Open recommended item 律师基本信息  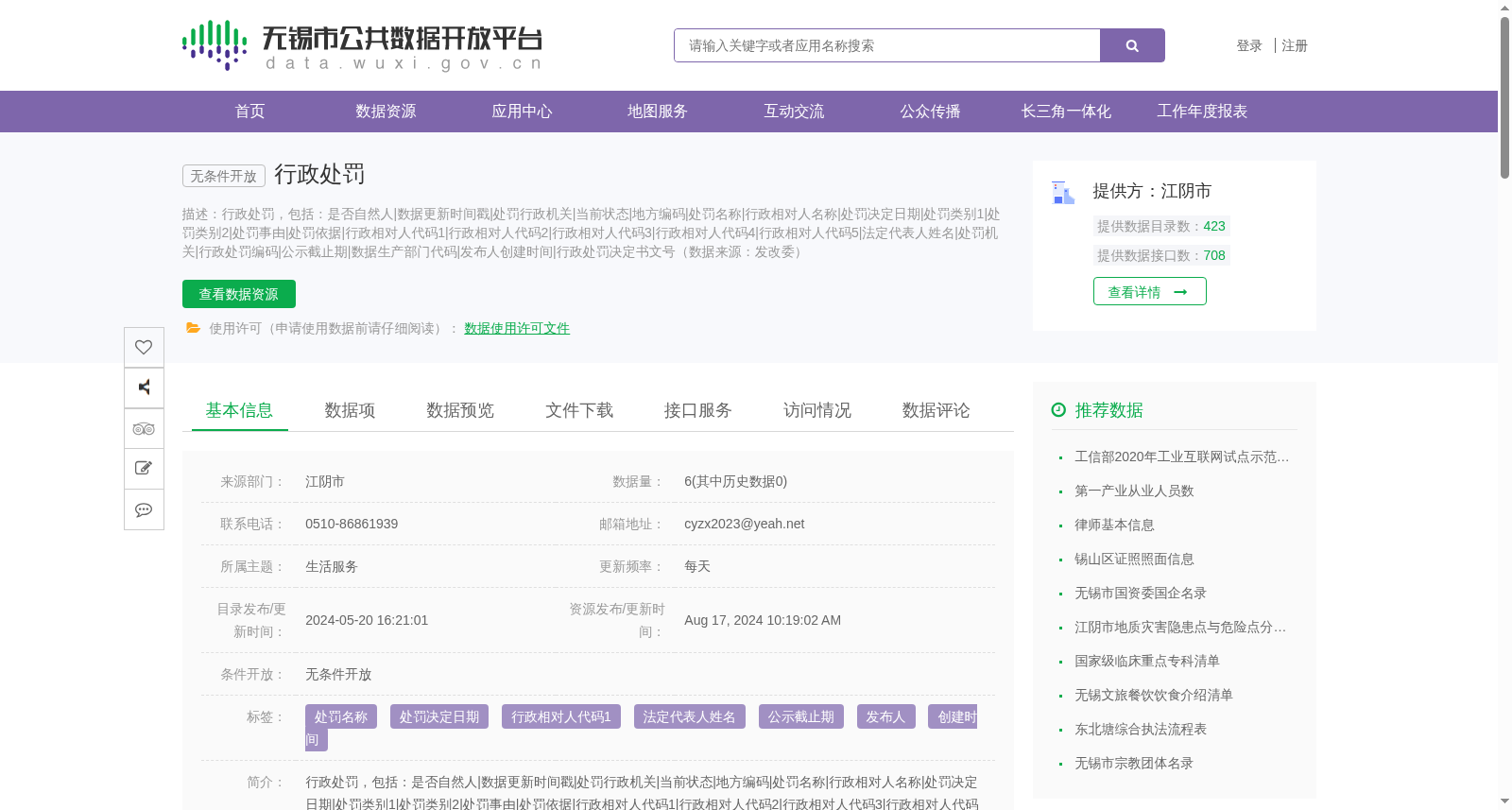point(1114,525)
